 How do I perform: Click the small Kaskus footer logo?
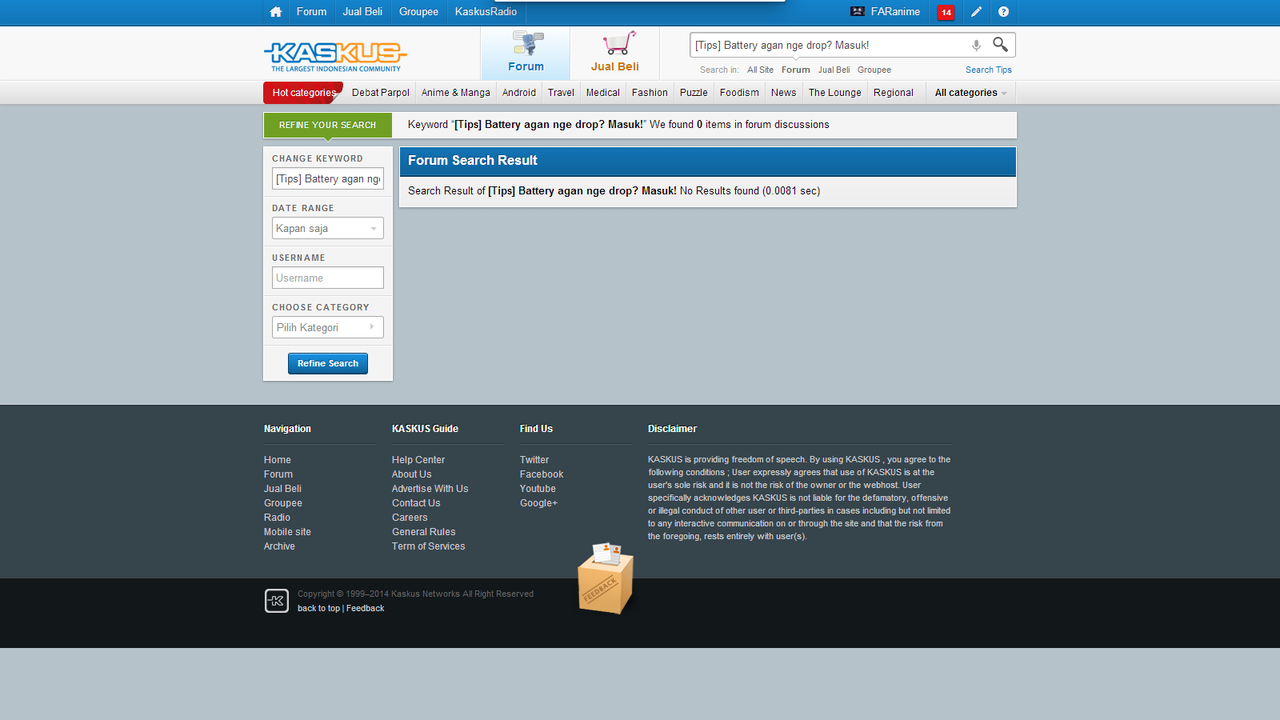pyautogui.click(x=276, y=601)
